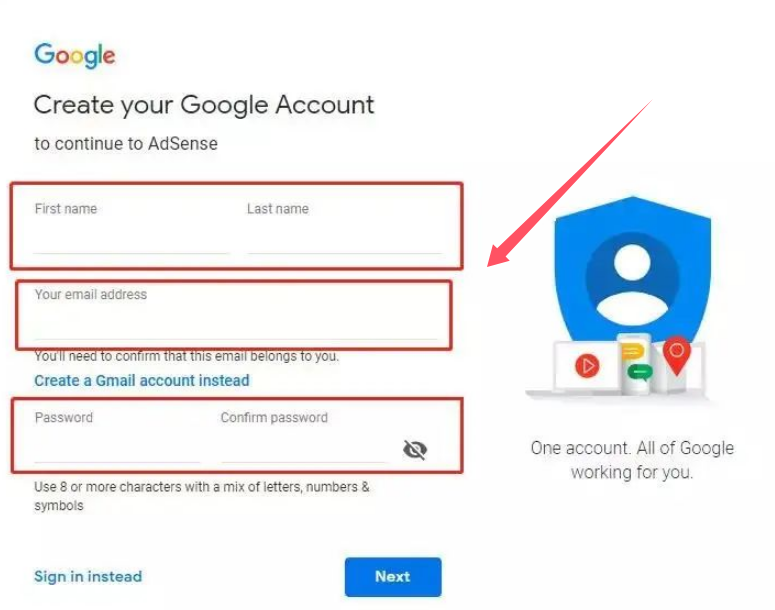775x610 pixels.
Task: Click the blue shield account illustration
Action: coord(633,277)
